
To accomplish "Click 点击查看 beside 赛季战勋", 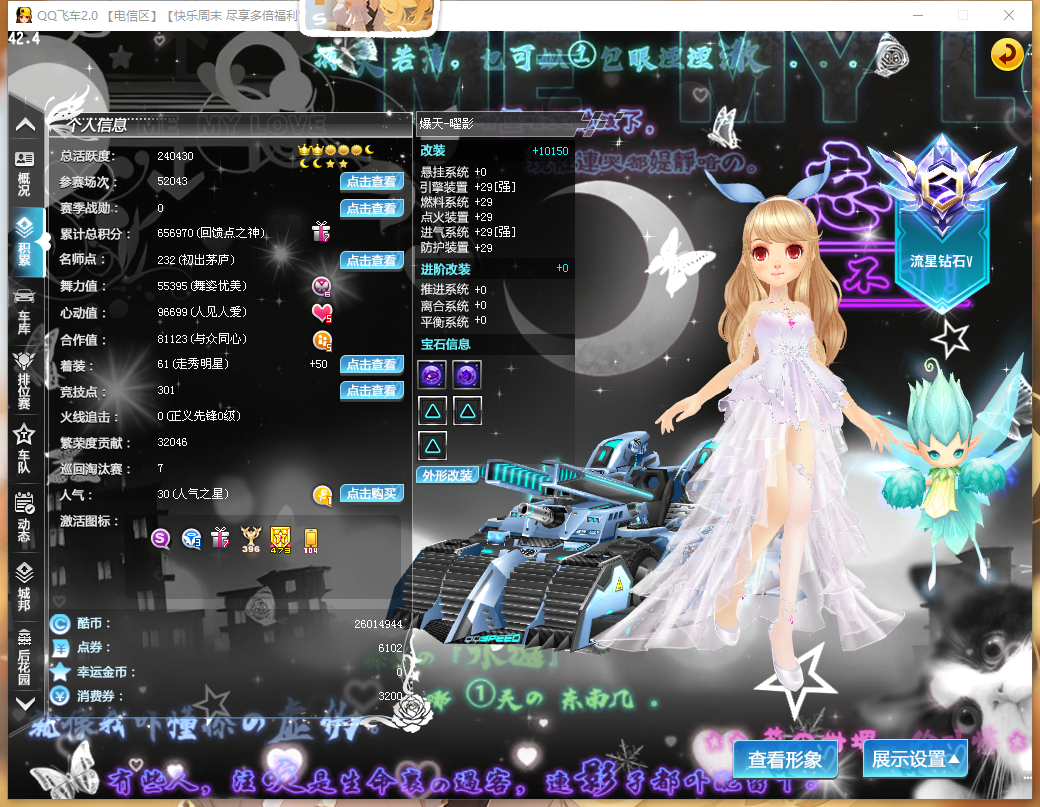I will (371, 208).
